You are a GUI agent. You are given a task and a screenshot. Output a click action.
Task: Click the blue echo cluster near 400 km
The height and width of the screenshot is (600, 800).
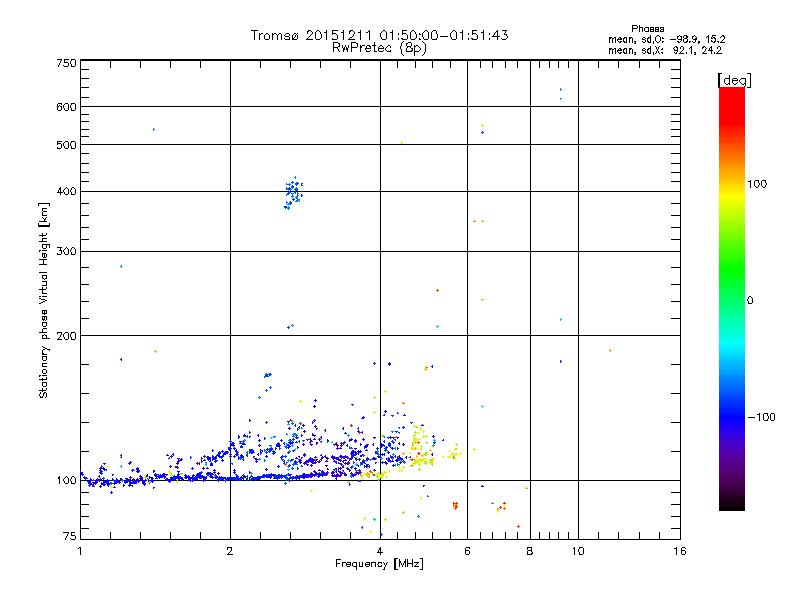293,193
